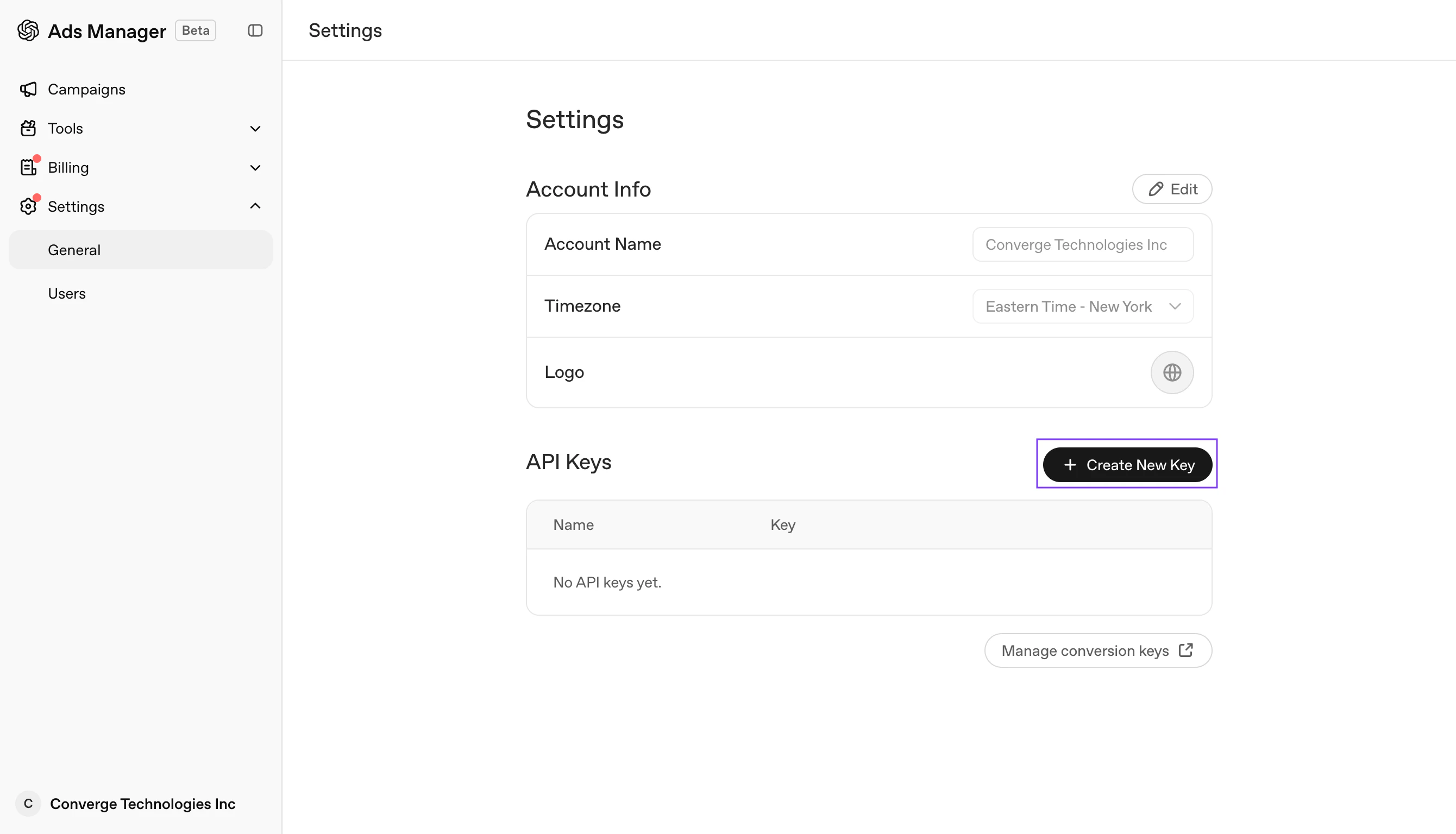Click the 'No API keys yet.' text
1456x834 pixels.
(x=607, y=582)
